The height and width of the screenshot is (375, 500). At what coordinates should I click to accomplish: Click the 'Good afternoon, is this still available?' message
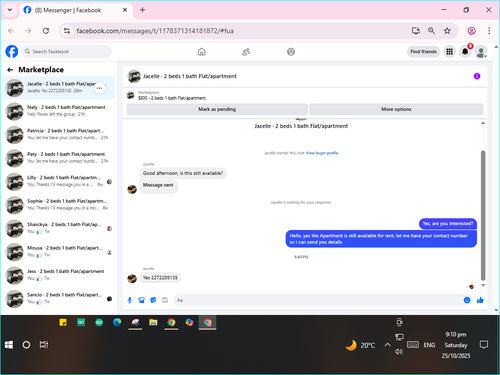click(183, 173)
